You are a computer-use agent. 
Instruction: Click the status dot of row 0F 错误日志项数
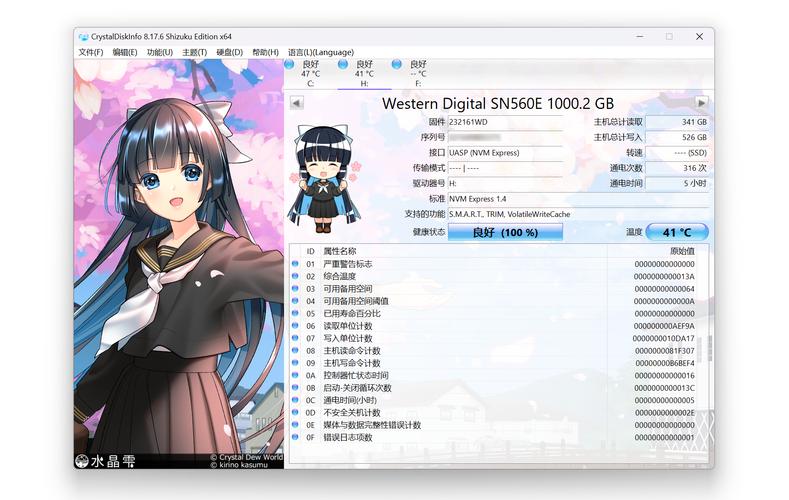295,437
